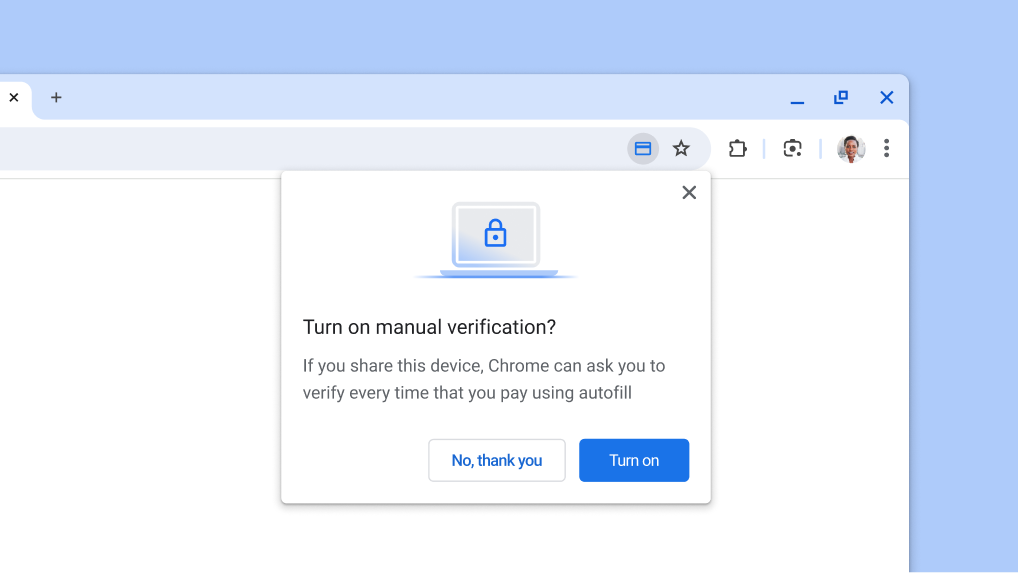Open a new tab with the plus button
Viewport: 1018px width, 573px height.
click(56, 97)
